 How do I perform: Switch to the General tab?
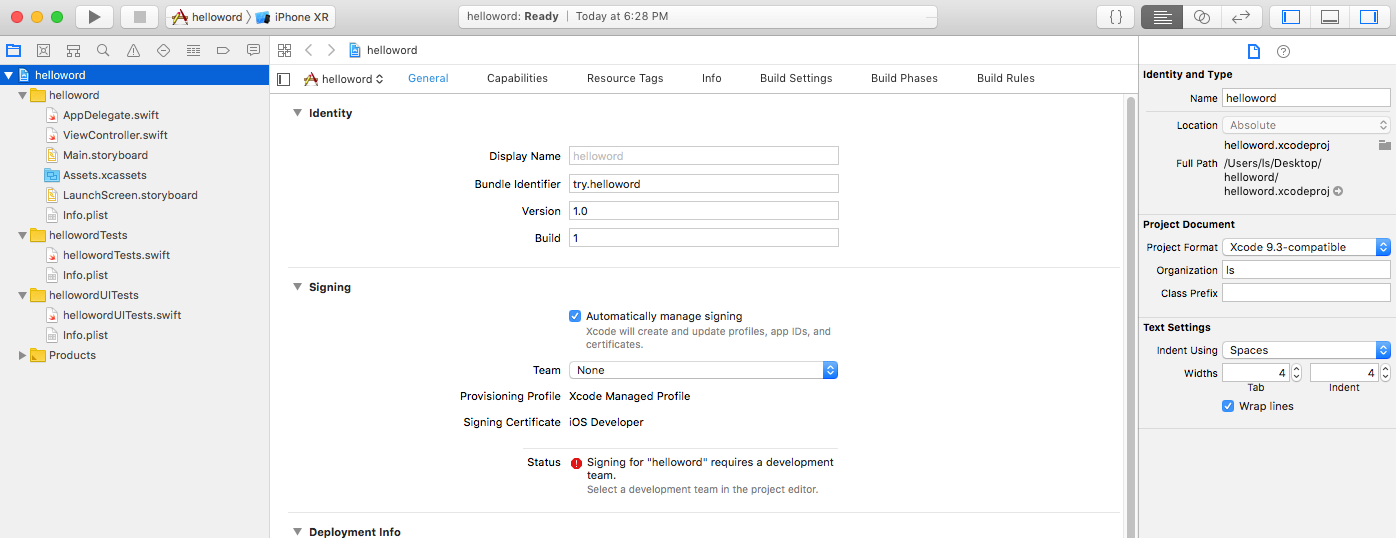click(428, 78)
